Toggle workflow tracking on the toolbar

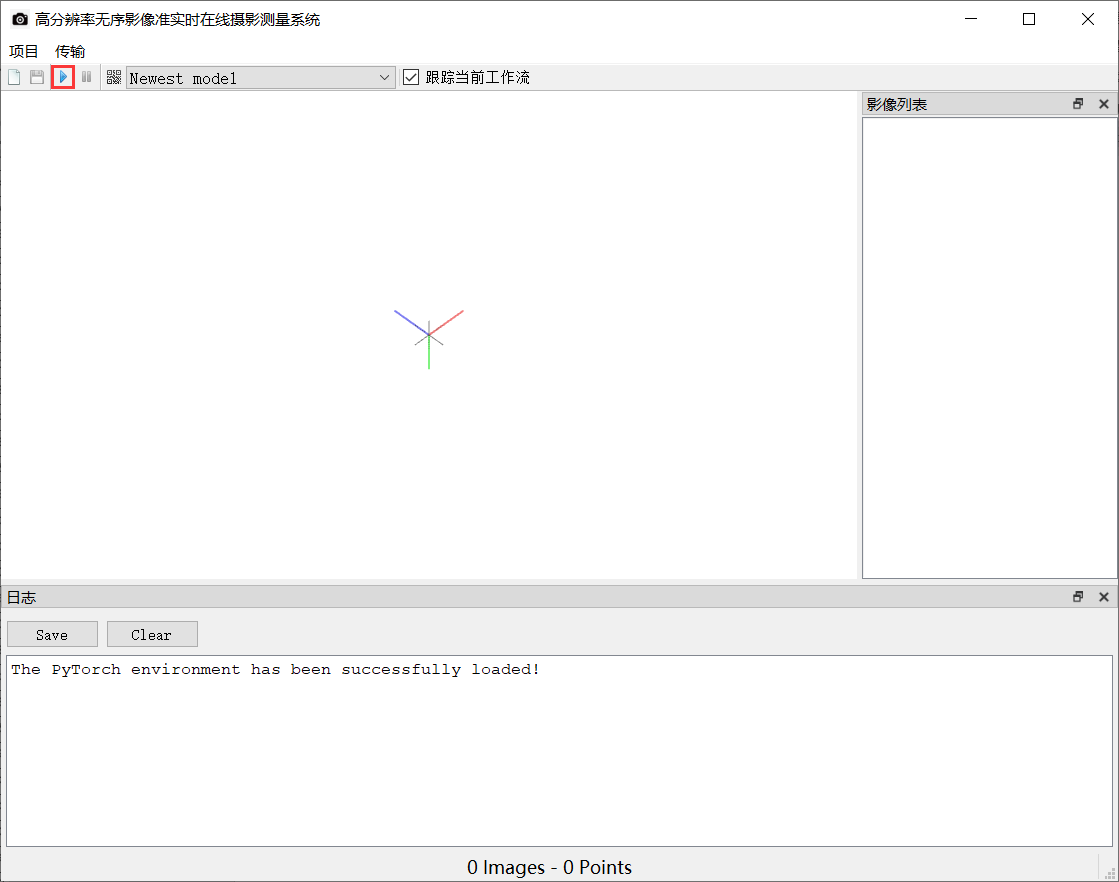[x=411, y=76]
